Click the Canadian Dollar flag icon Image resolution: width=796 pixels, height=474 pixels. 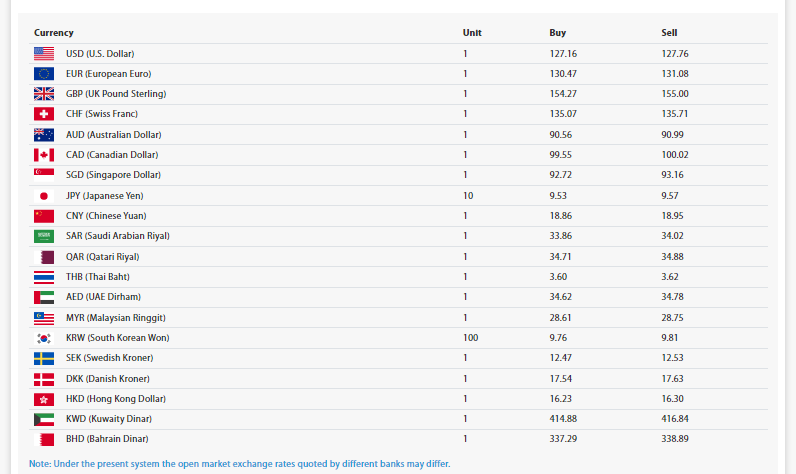click(44, 155)
